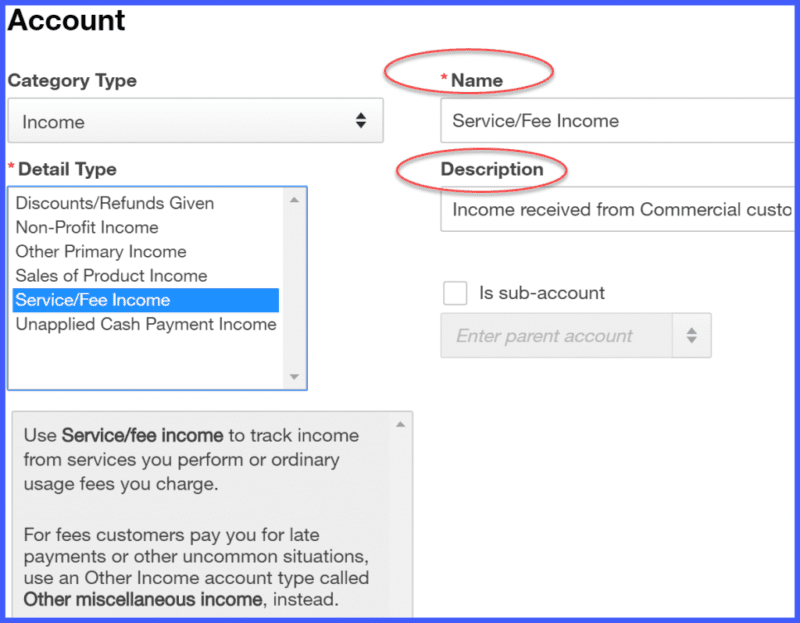Pick Unapplied Cash Payment Income
This screenshot has width=800, height=623.
point(146,324)
